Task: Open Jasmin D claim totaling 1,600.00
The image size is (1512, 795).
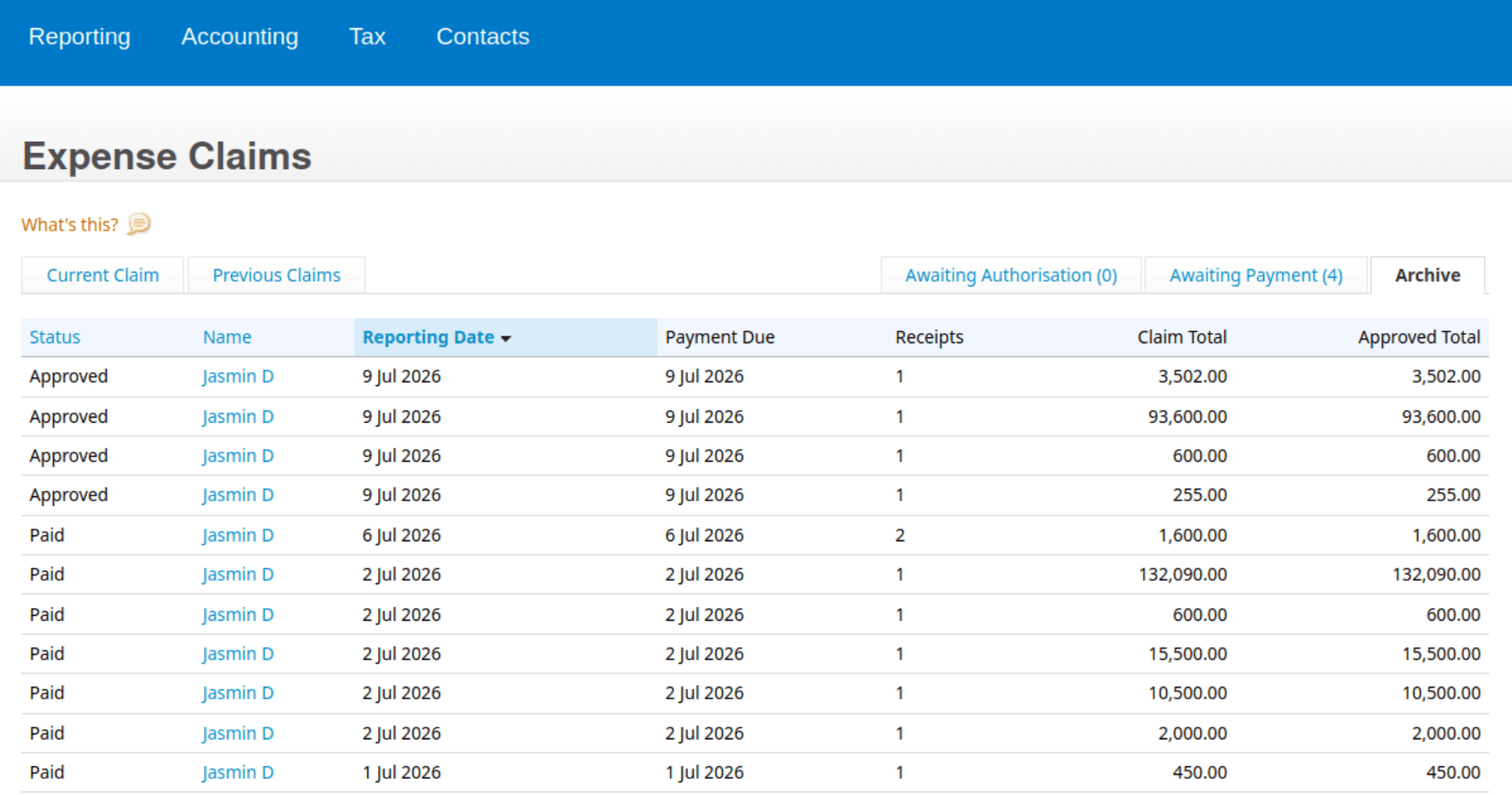Action: point(237,535)
